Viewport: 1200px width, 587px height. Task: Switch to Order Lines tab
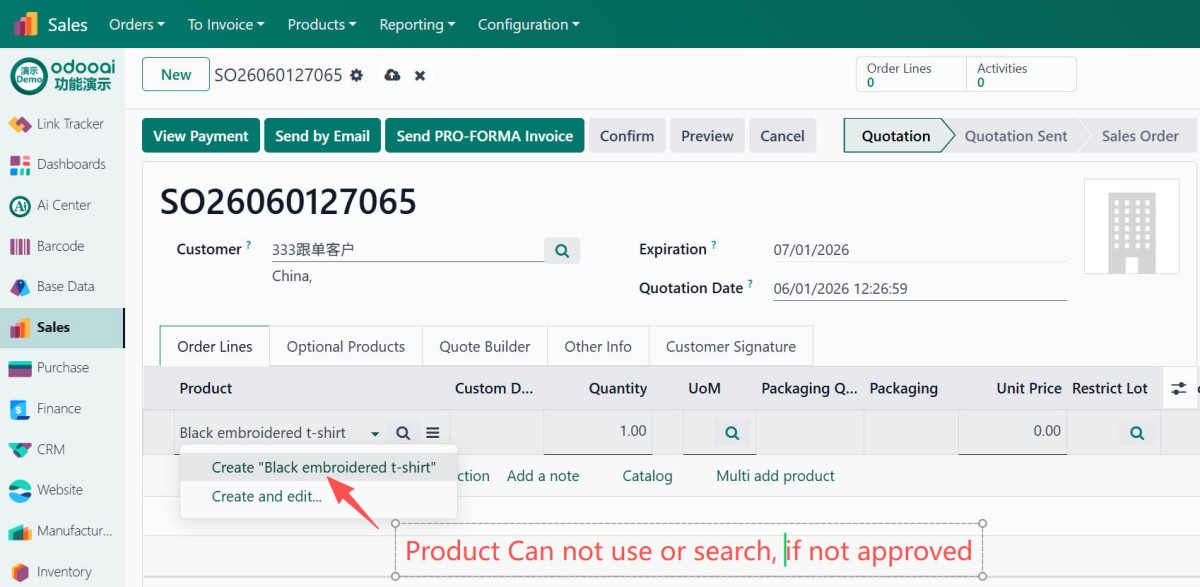(215, 346)
